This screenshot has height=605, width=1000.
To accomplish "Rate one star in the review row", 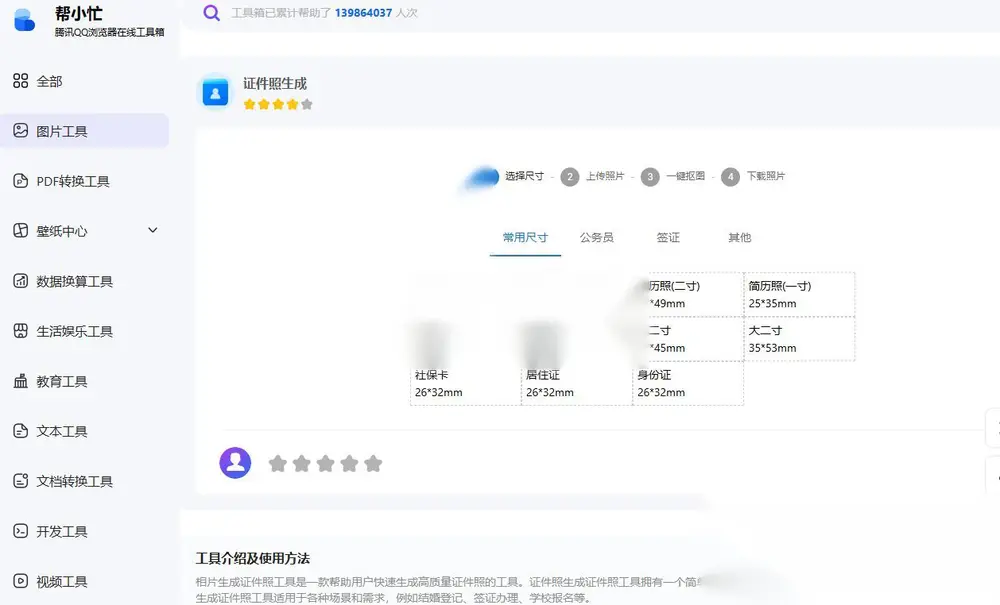I will pos(277,463).
